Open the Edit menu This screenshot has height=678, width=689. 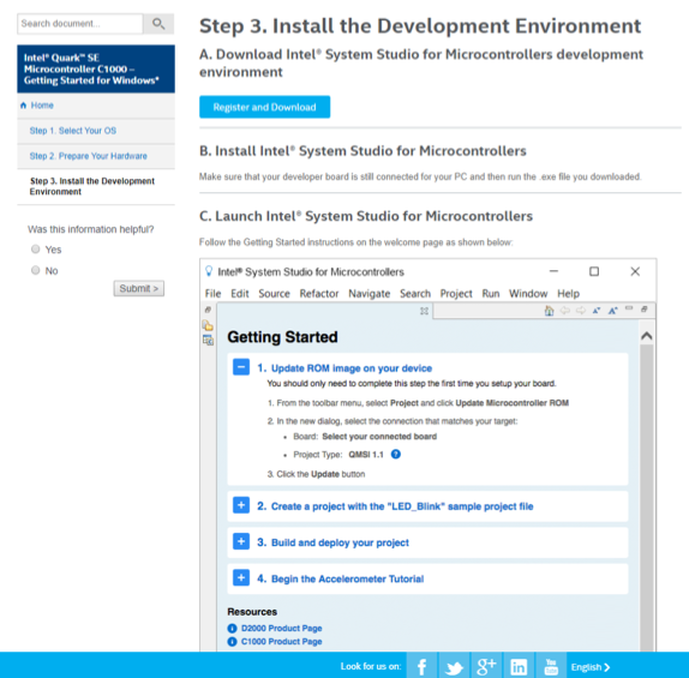coord(240,294)
